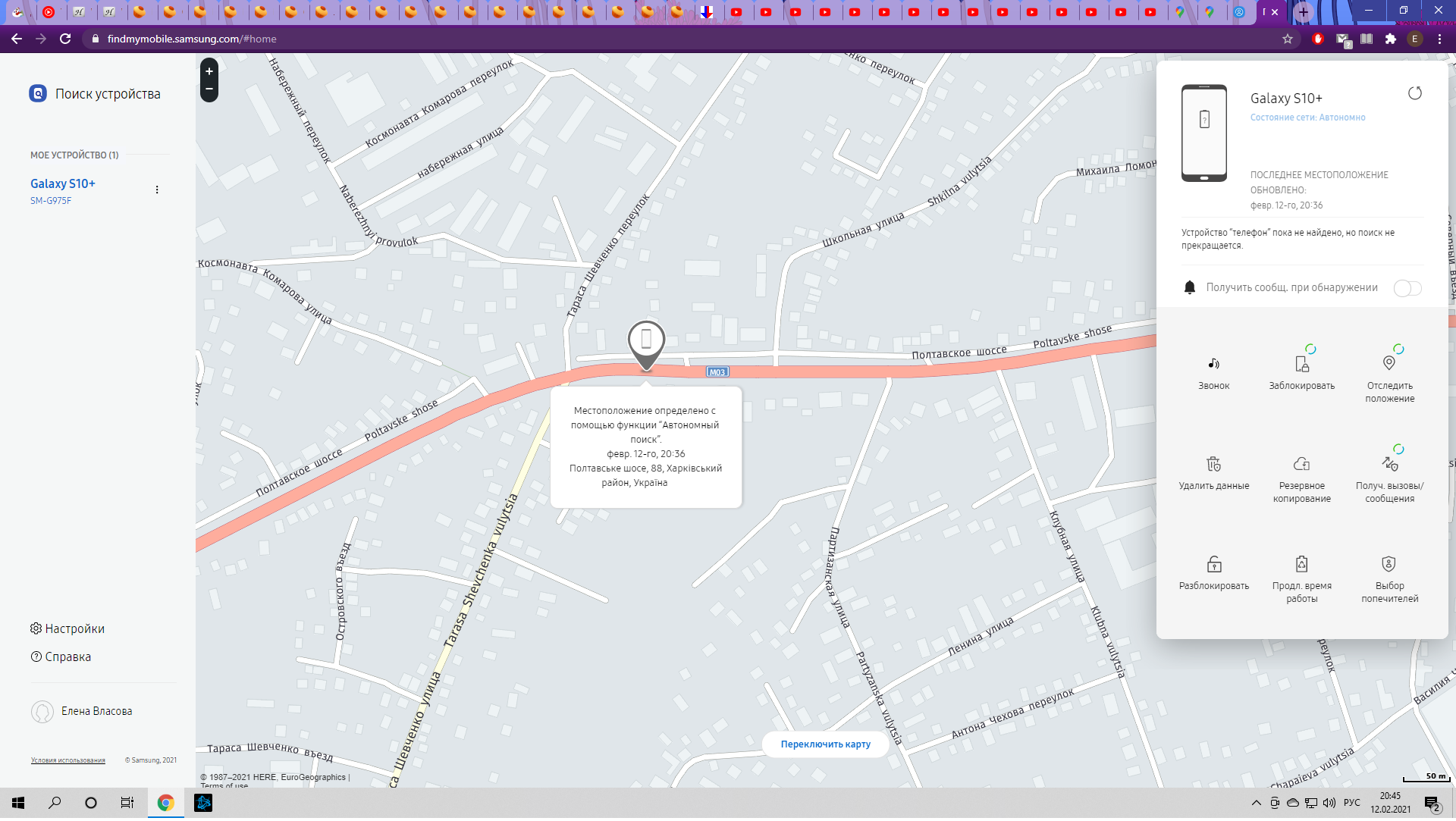Viewport: 1456px width, 821px height.
Task: Choose Разблокировать to unlock device
Action: [x=1213, y=573]
